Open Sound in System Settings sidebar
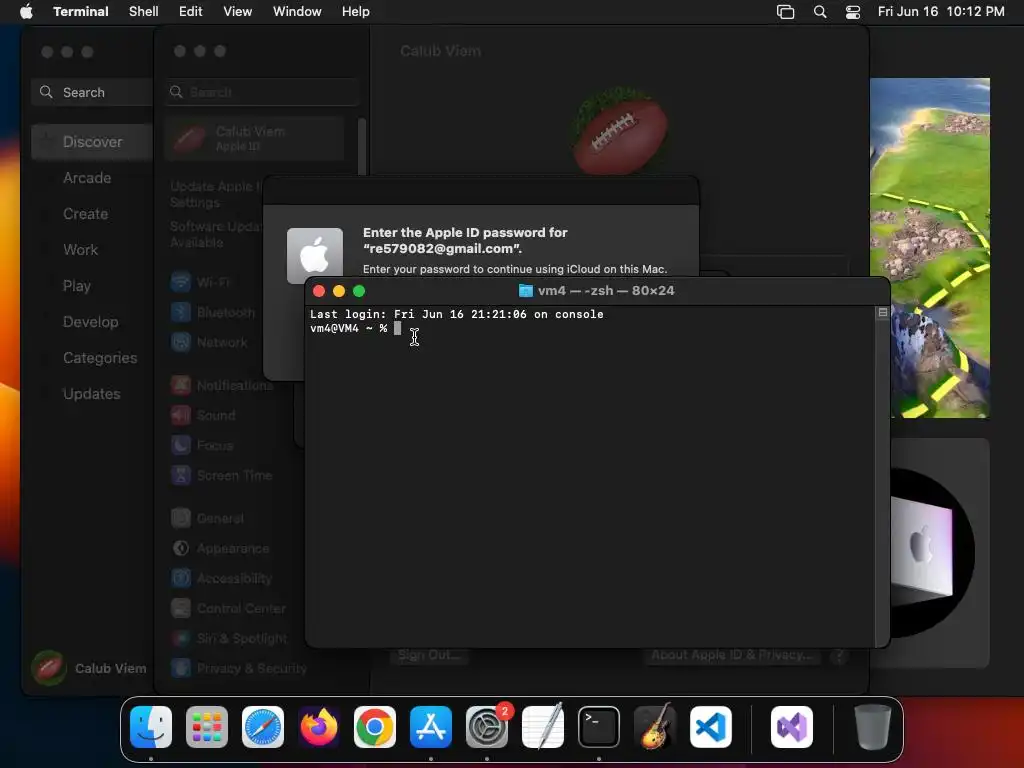Viewport: 1024px width, 768px height. point(204,415)
